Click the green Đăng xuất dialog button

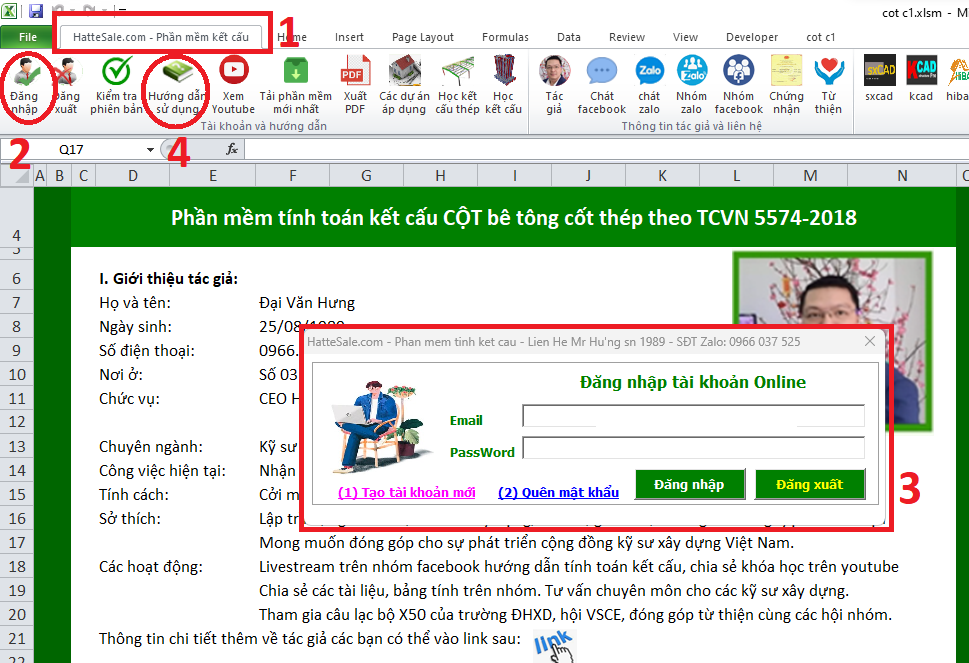(810, 484)
